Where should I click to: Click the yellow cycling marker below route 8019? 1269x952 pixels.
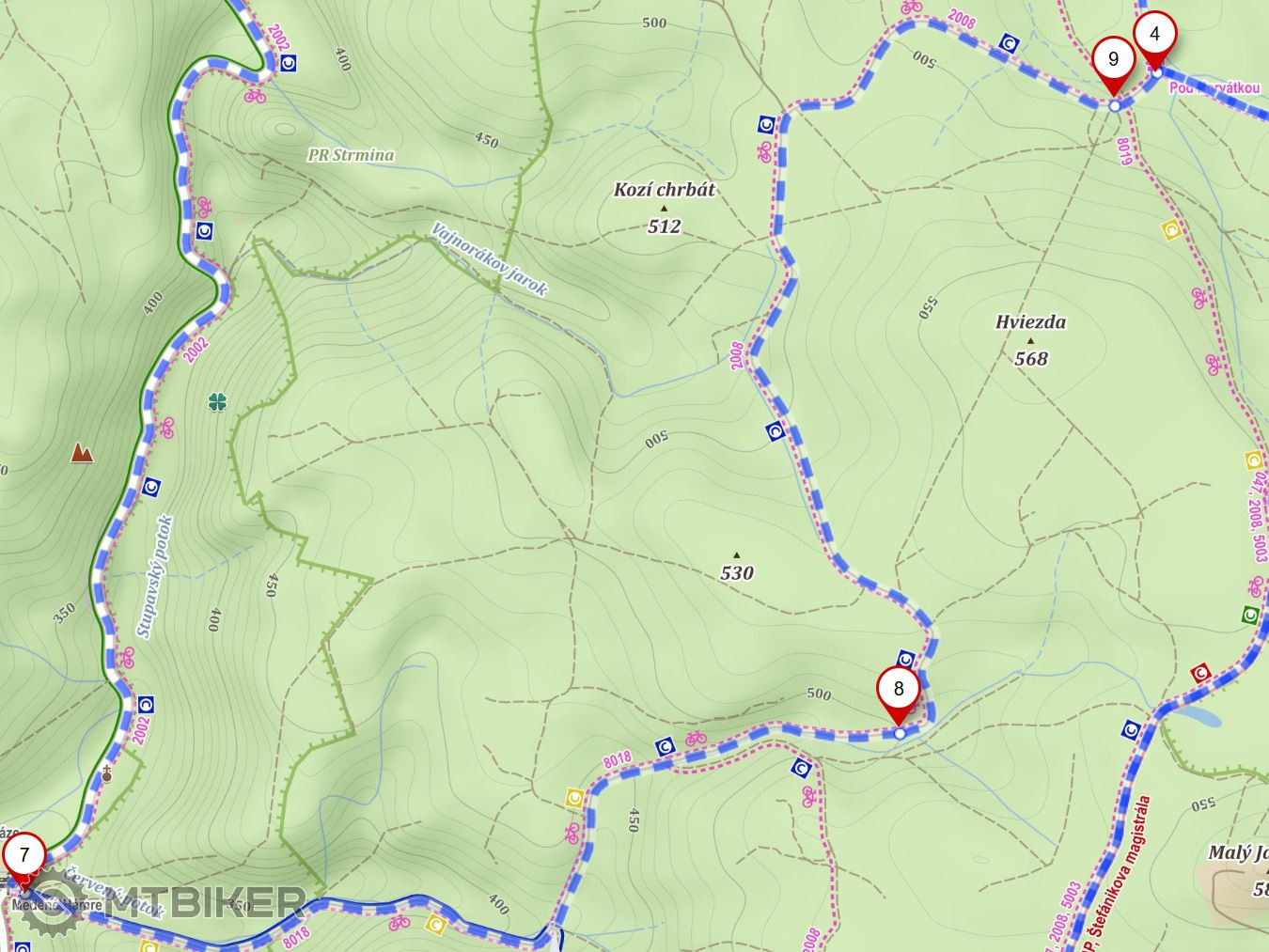[x=1171, y=228]
